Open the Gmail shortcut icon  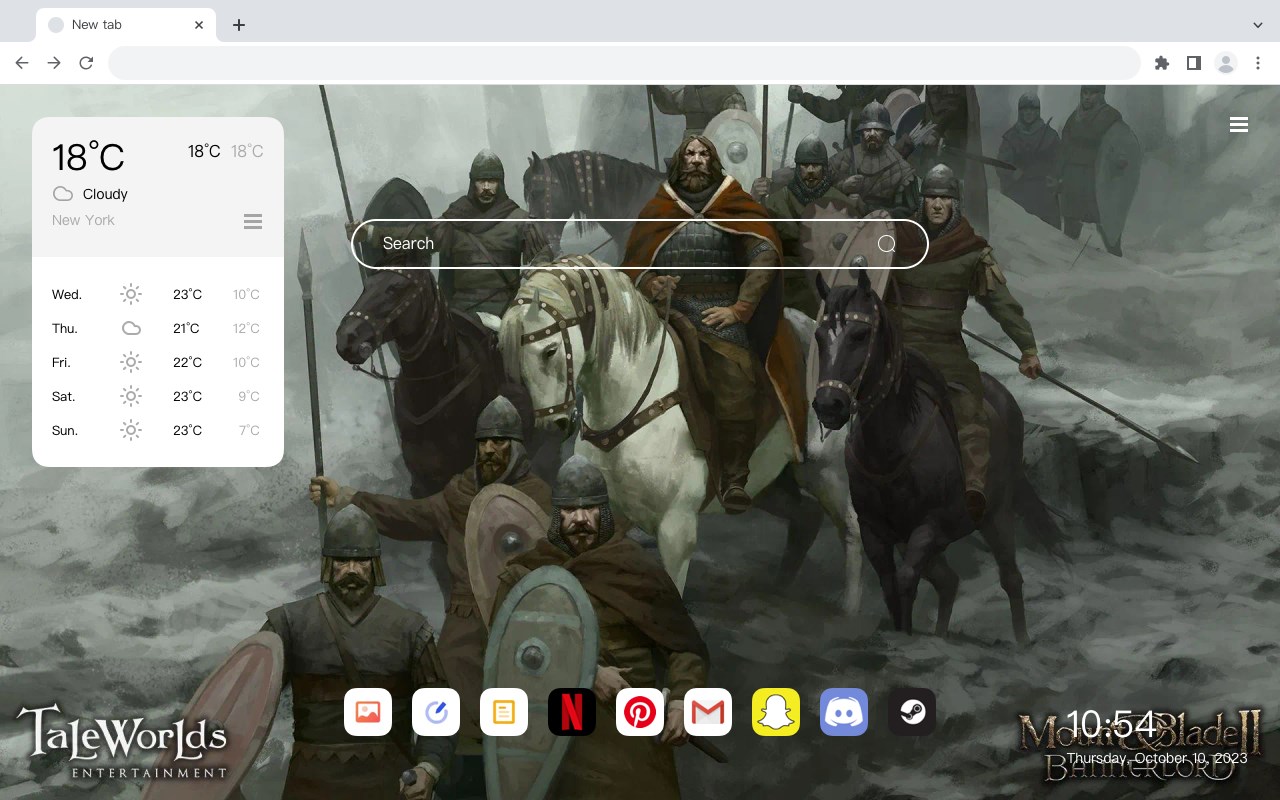[x=708, y=712]
